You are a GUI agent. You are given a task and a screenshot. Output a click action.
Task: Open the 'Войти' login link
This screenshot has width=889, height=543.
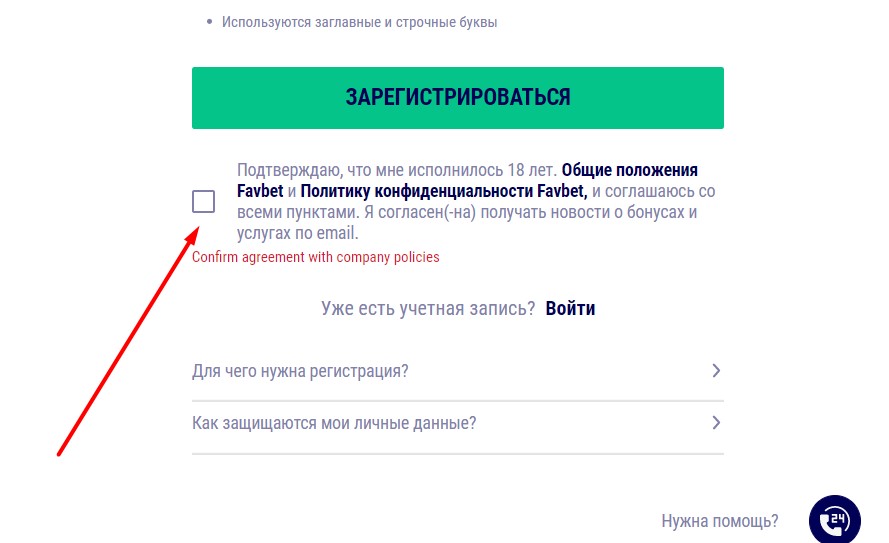click(570, 308)
